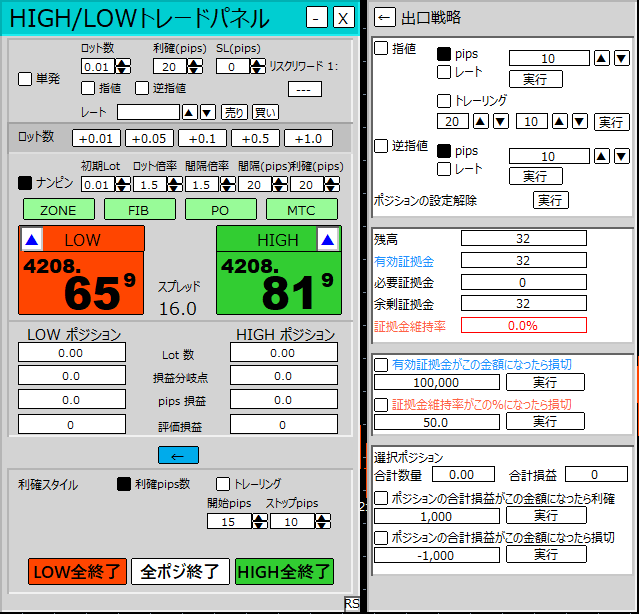Viewport: 639px width, 614px height.
Task: Click blue up-triangle on LOW panel
Action: click(32, 240)
